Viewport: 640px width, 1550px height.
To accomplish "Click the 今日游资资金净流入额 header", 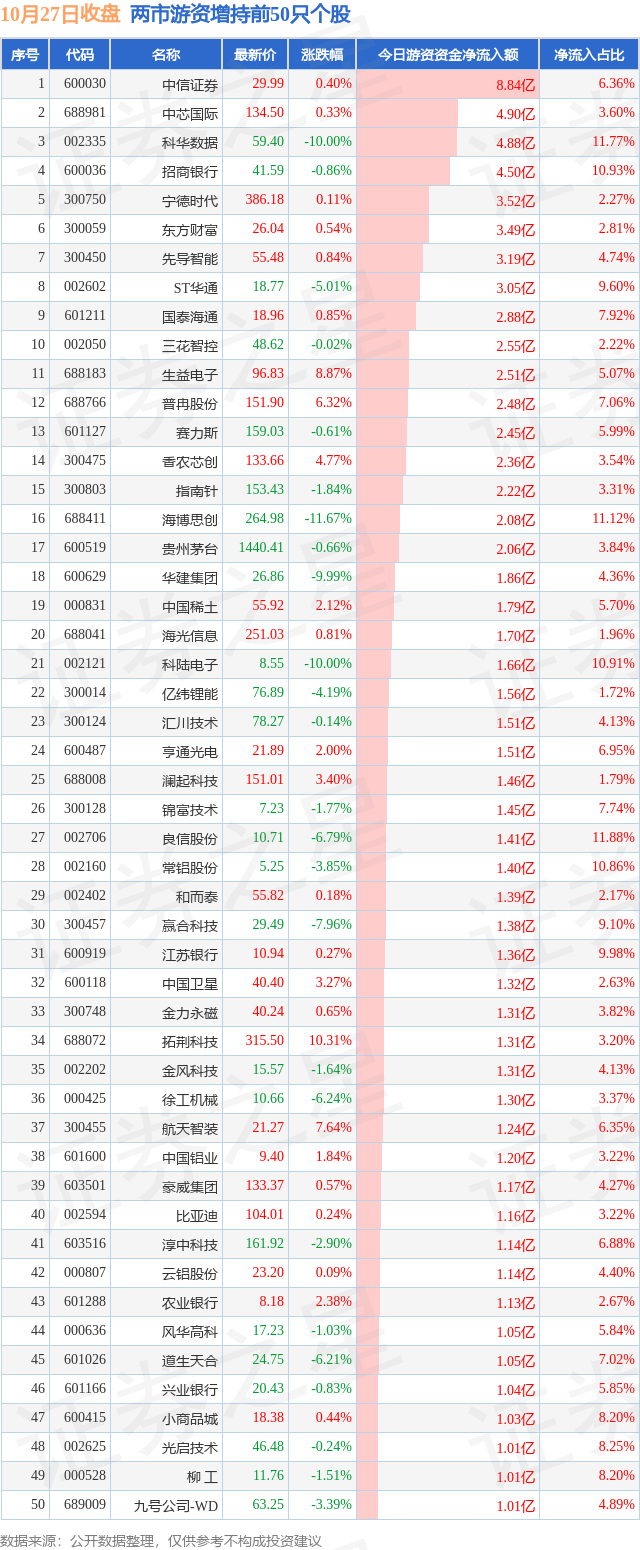I will coord(447,55).
